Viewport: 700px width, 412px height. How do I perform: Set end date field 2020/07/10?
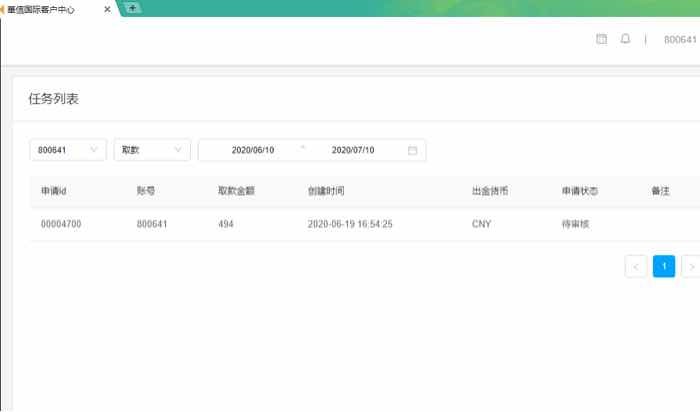coord(353,150)
